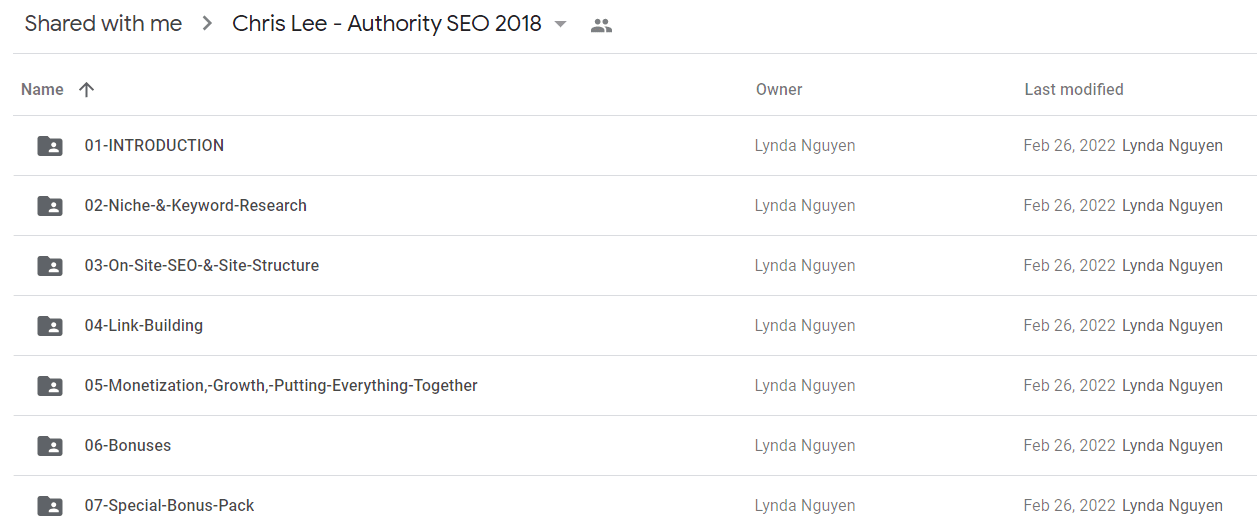
Task: Click the 04-Link-Building folder icon
Action: (x=50, y=326)
